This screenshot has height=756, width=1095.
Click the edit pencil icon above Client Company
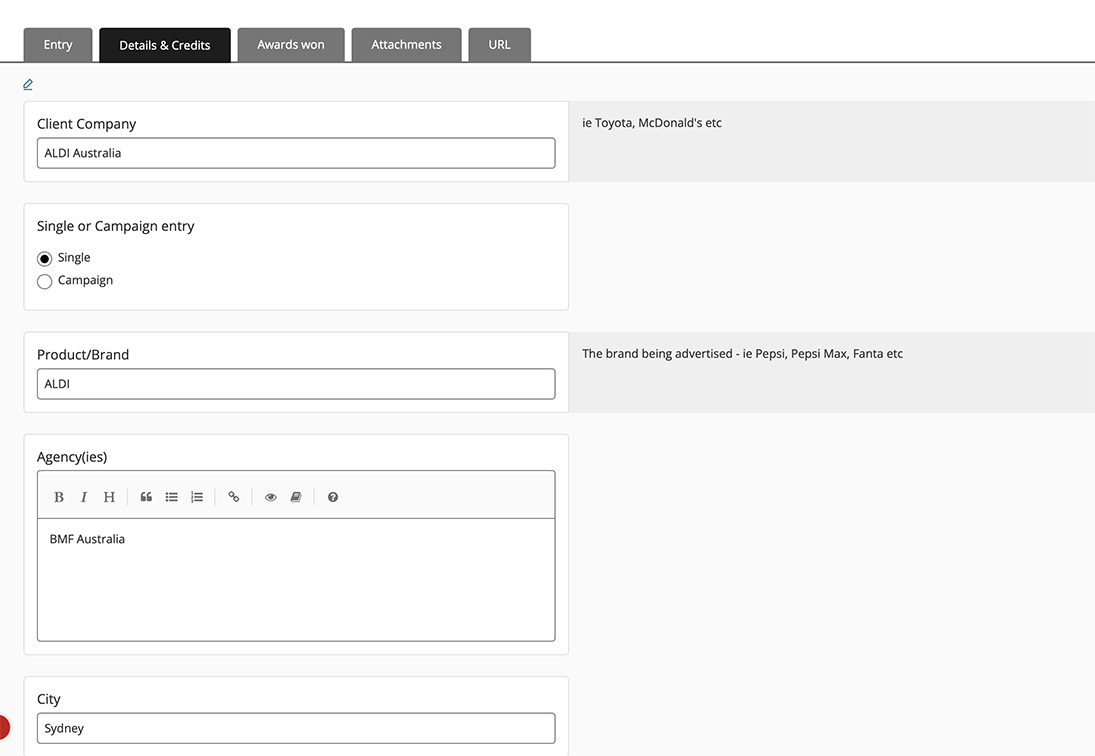click(28, 84)
